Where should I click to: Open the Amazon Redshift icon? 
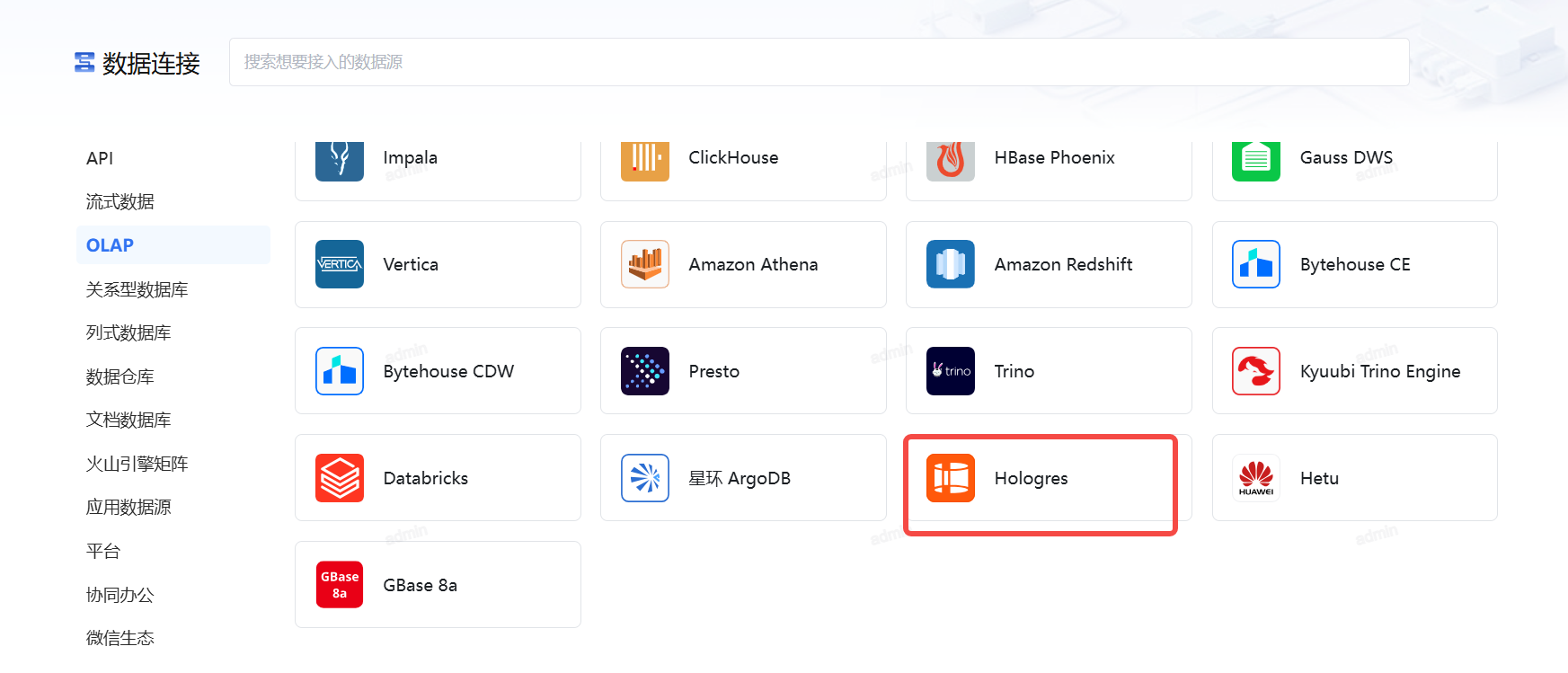(950, 264)
